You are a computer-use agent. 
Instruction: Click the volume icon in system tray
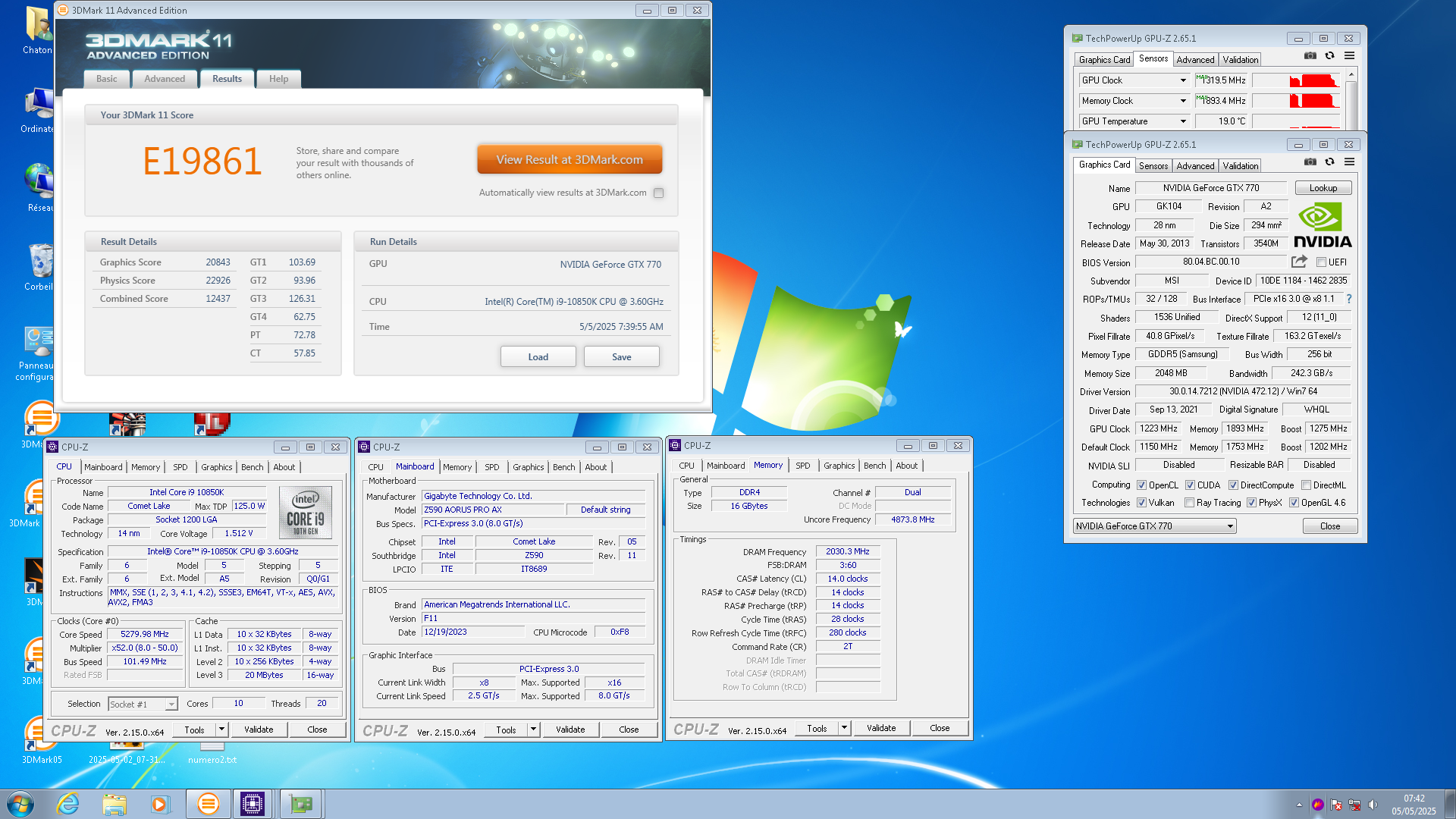pyautogui.click(x=1373, y=805)
